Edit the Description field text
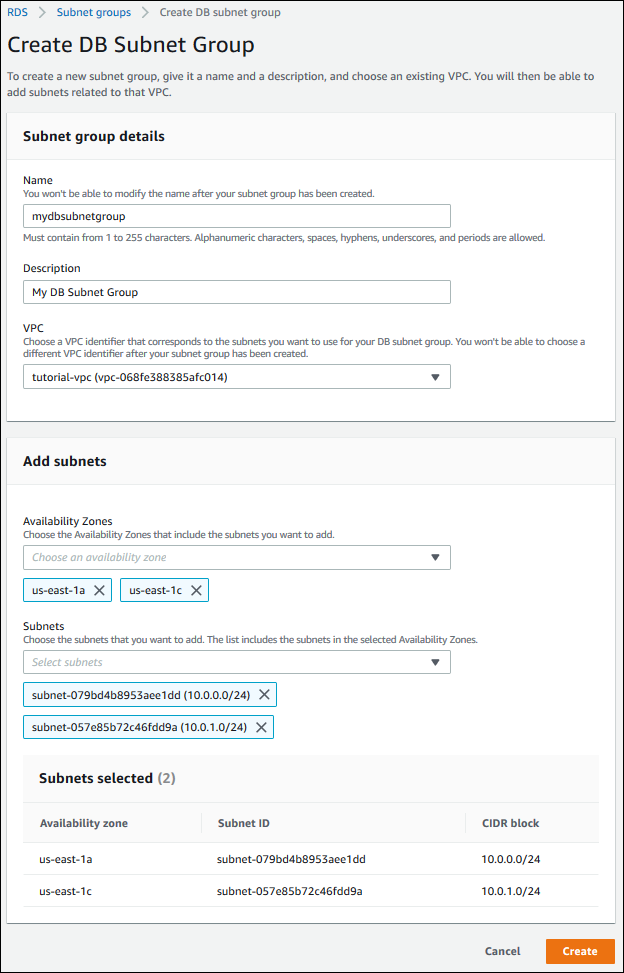Viewport: 624px width, 973px height. click(236, 292)
